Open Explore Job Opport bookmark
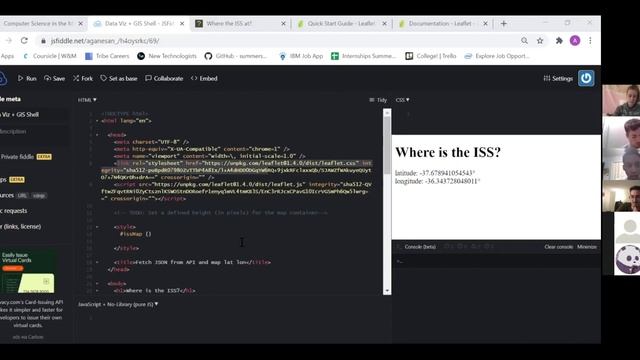 click(x=497, y=56)
